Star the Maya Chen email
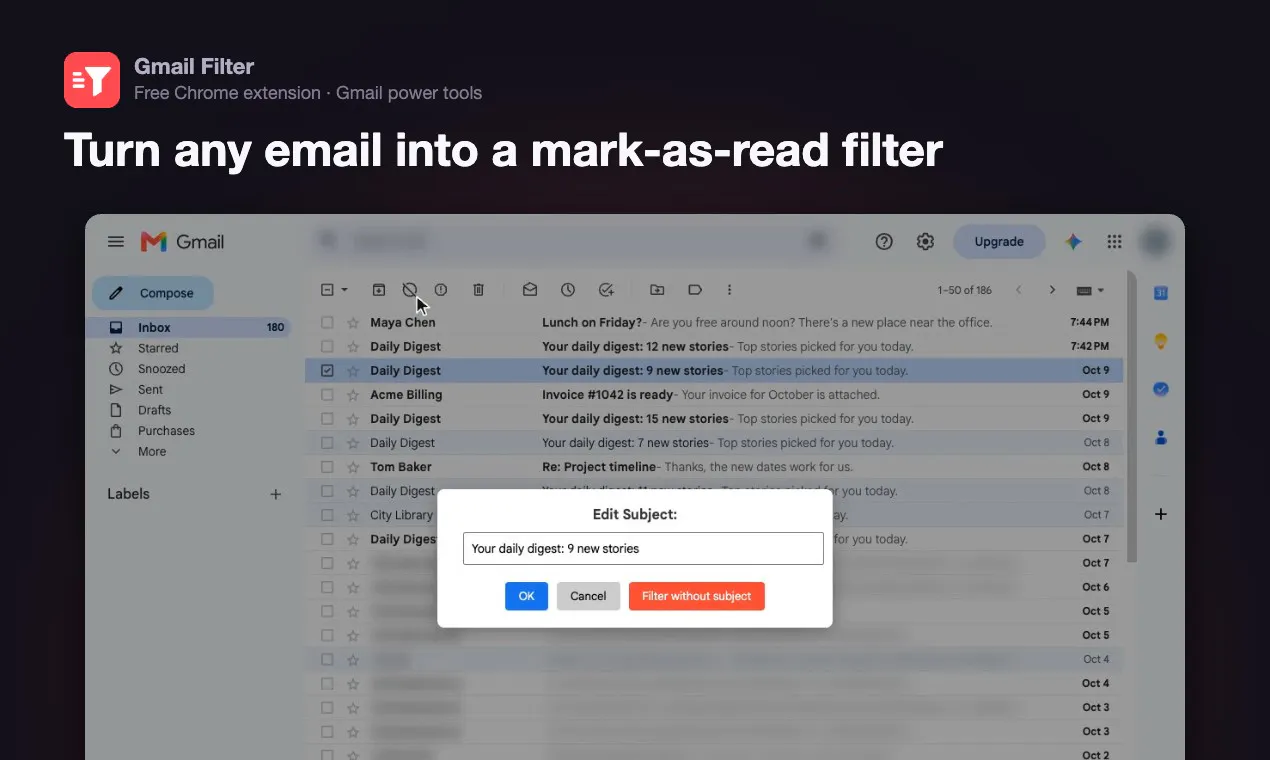Viewport: 1270px width, 760px height. click(x=352, y=323)
